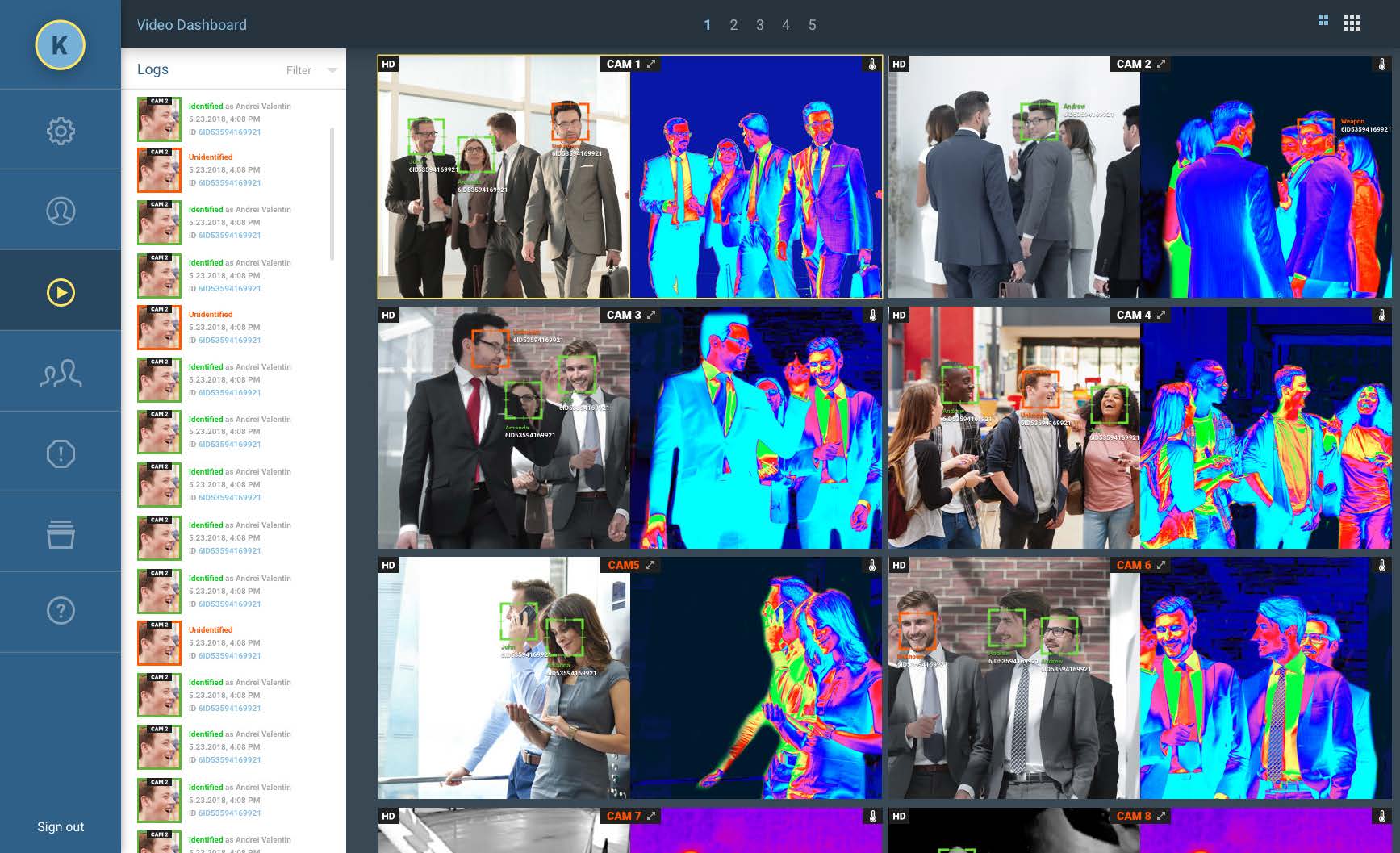Toggle thermal view on CAM 1

pyautogui.click(x=872, y=65)
